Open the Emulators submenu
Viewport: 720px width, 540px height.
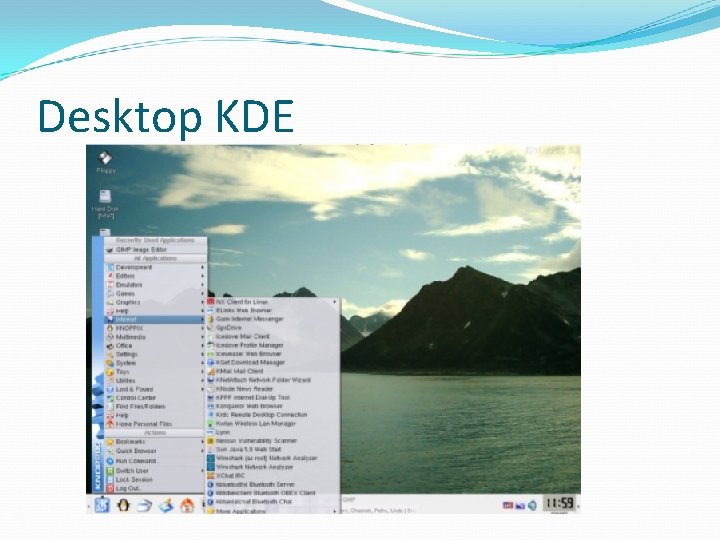(x=156, y=284)
